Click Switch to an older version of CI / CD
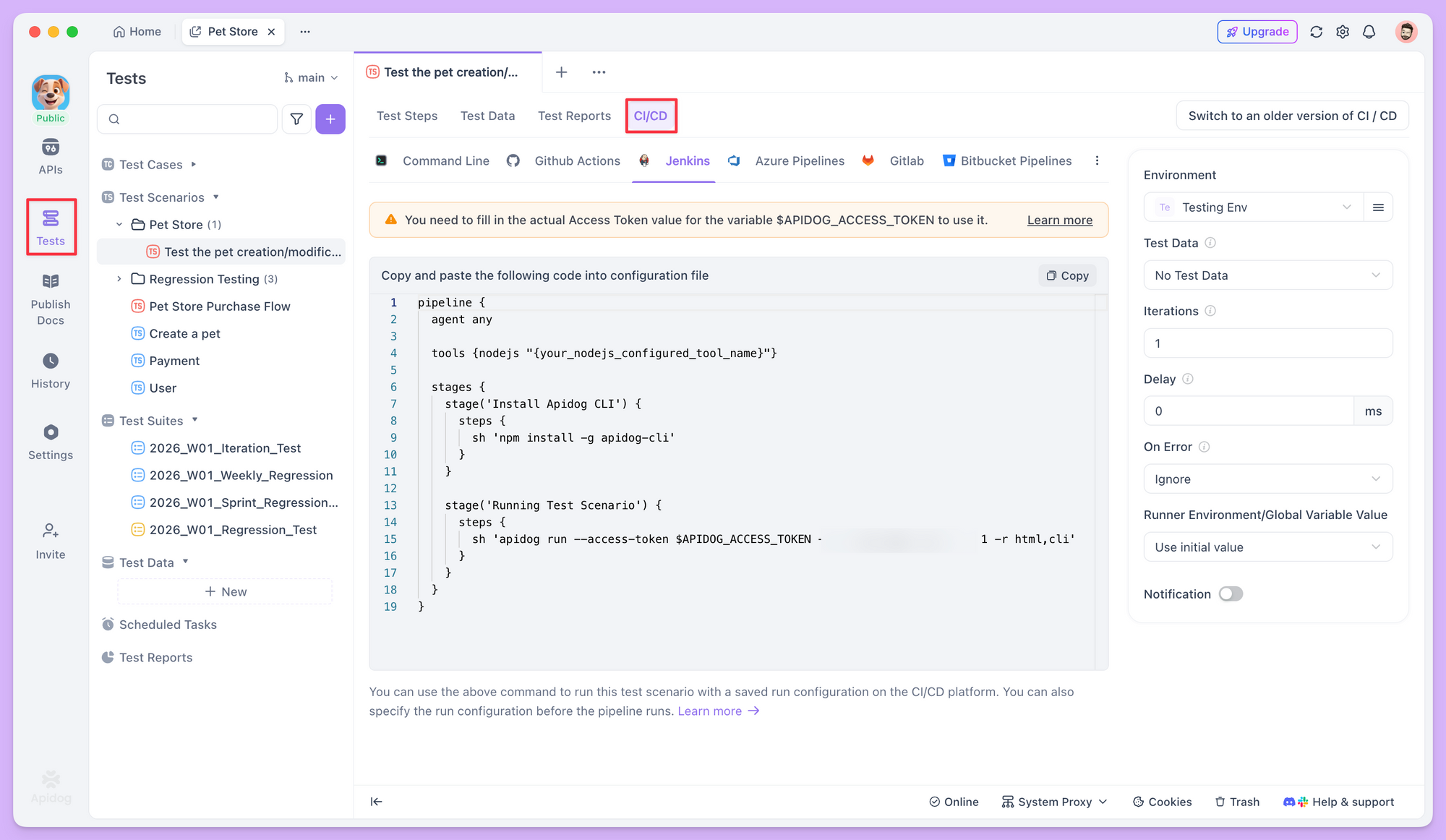This screenshot has width=1446, height=840. pyautogui.click(x=1293, y=116)
